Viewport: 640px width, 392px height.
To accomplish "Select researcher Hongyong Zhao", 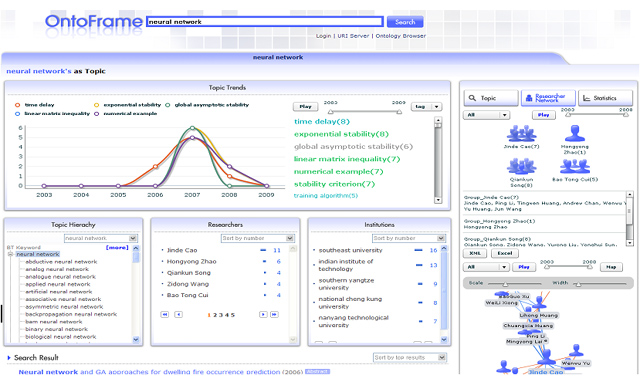I will (191, 261).
